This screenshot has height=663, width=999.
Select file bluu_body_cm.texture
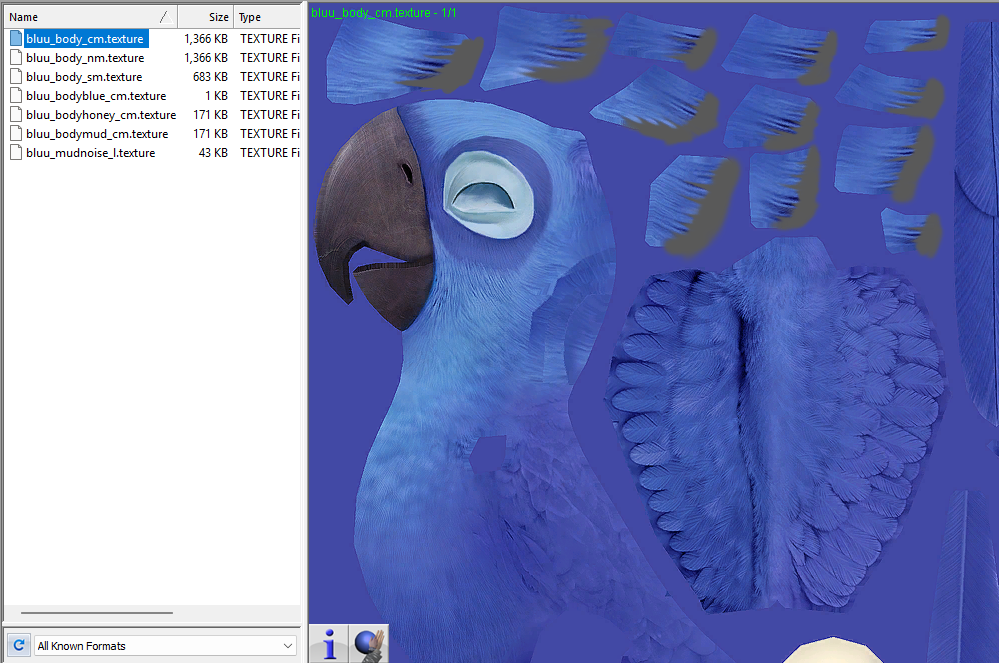click(x=85, y=39)
